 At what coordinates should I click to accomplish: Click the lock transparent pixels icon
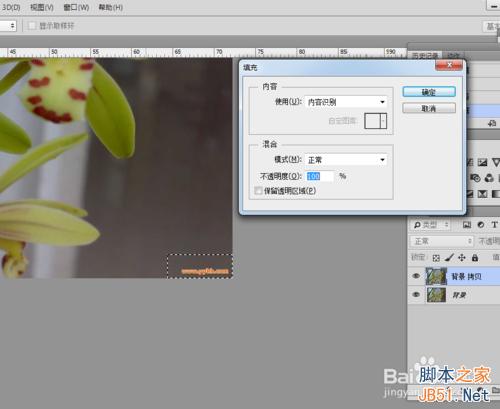(436, 258)
